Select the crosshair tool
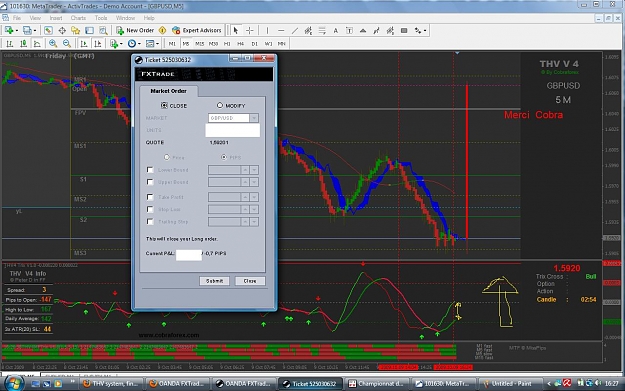 (x=250, y=30)
